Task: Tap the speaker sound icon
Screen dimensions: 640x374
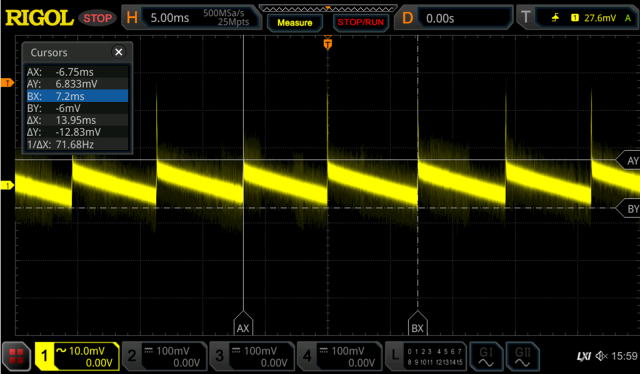Action: 601,356
